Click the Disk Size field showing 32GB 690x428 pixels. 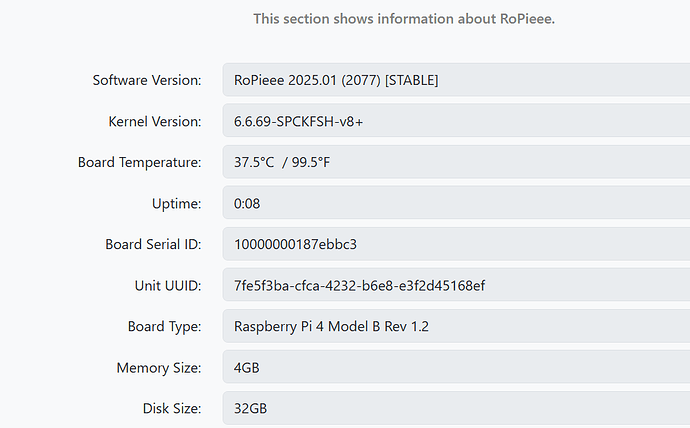(456, 408)
